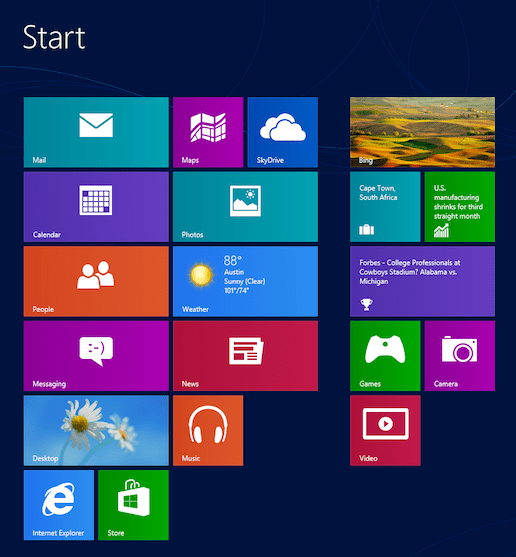Open the Windows Store tile
The image size is (516, 557).
coord(133,505)
